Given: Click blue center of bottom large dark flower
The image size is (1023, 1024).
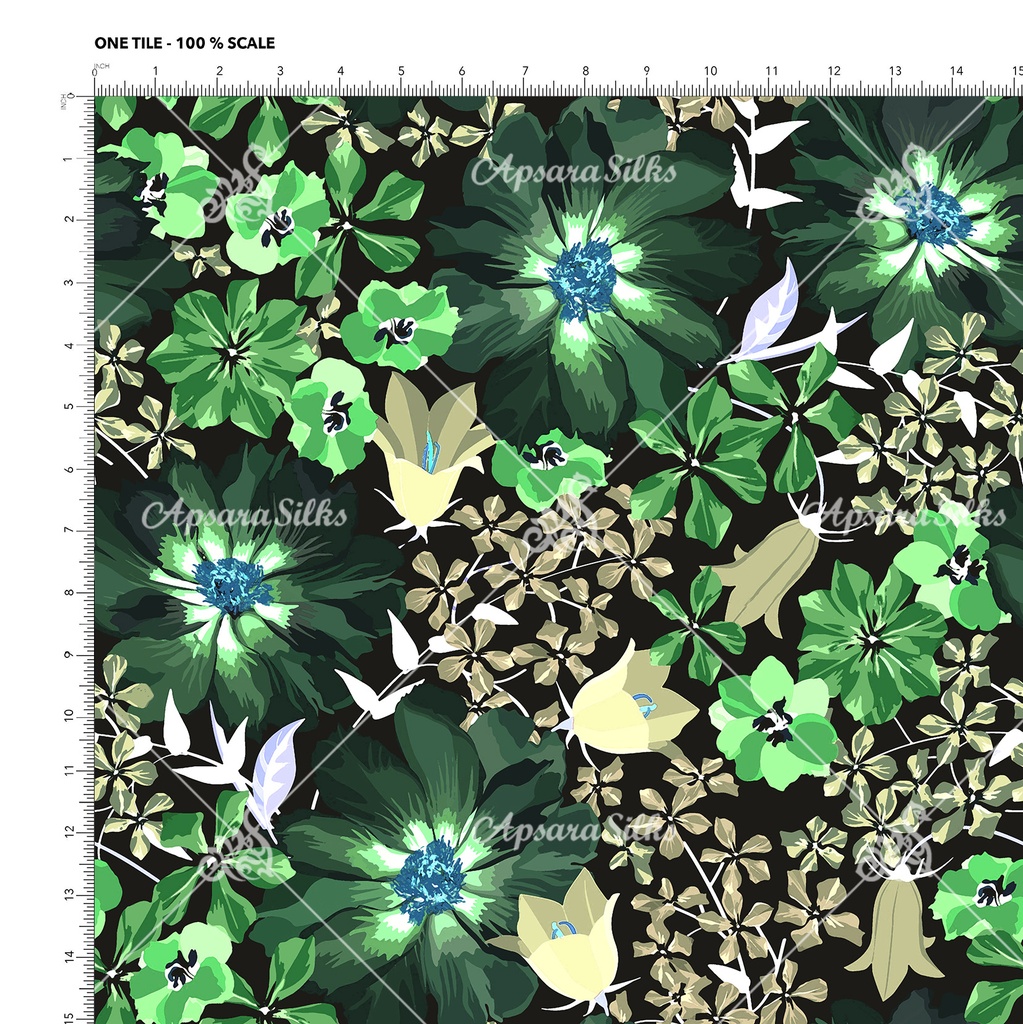Looking at the screenshot, I should pos(429,879).
